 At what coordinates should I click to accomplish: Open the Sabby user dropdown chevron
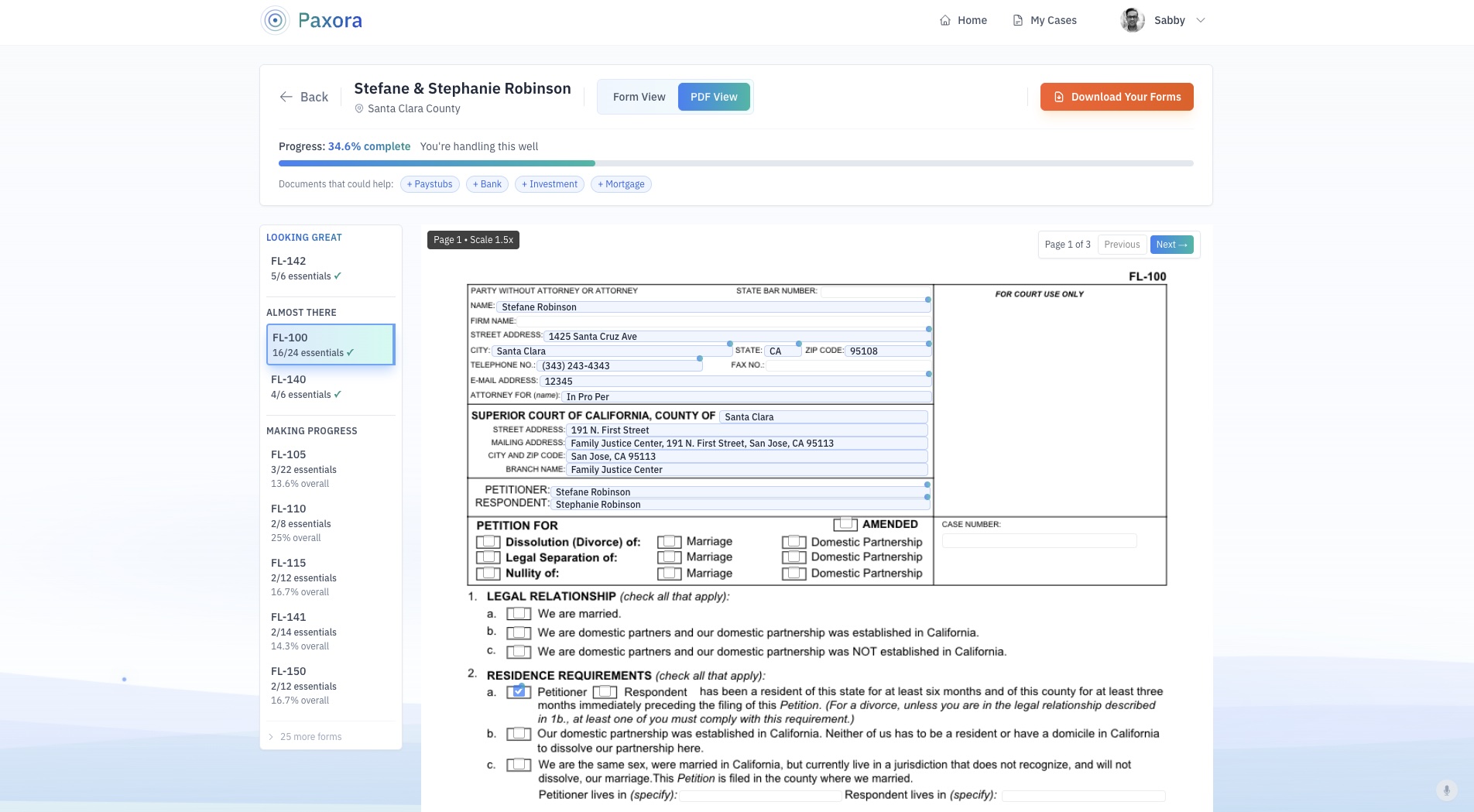1201,21
